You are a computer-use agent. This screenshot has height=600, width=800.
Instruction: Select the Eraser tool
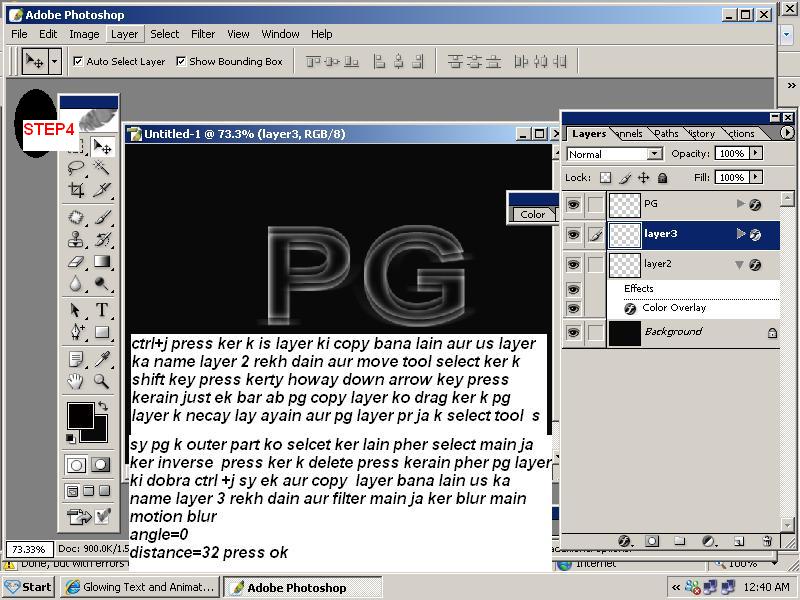pyautogui.click(x=76, y=262)
